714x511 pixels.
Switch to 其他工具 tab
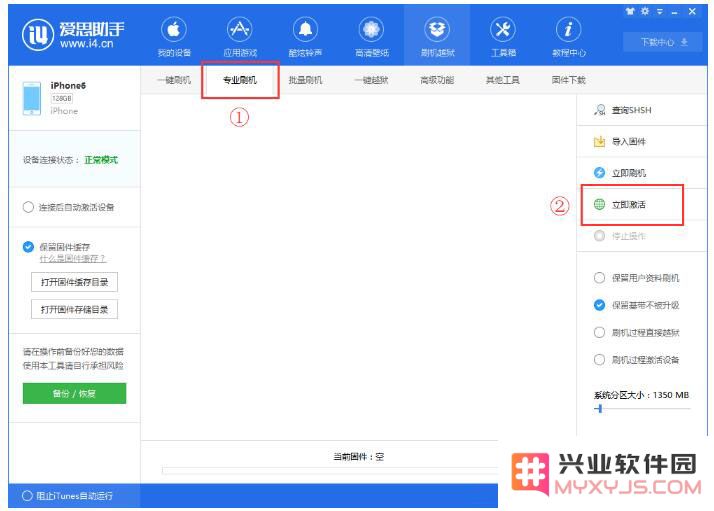(x=503, y=80)
